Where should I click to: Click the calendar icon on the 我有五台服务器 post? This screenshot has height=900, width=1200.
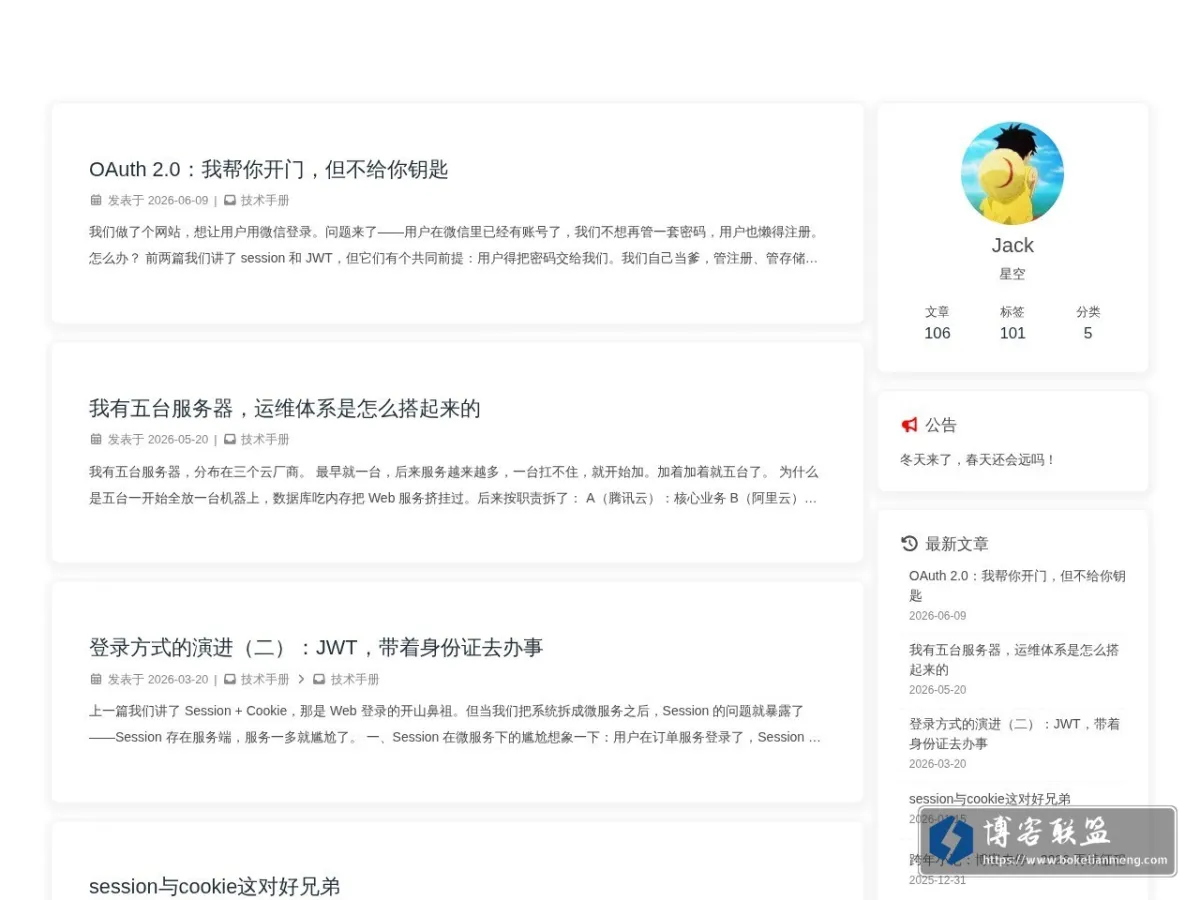point(96,439)
